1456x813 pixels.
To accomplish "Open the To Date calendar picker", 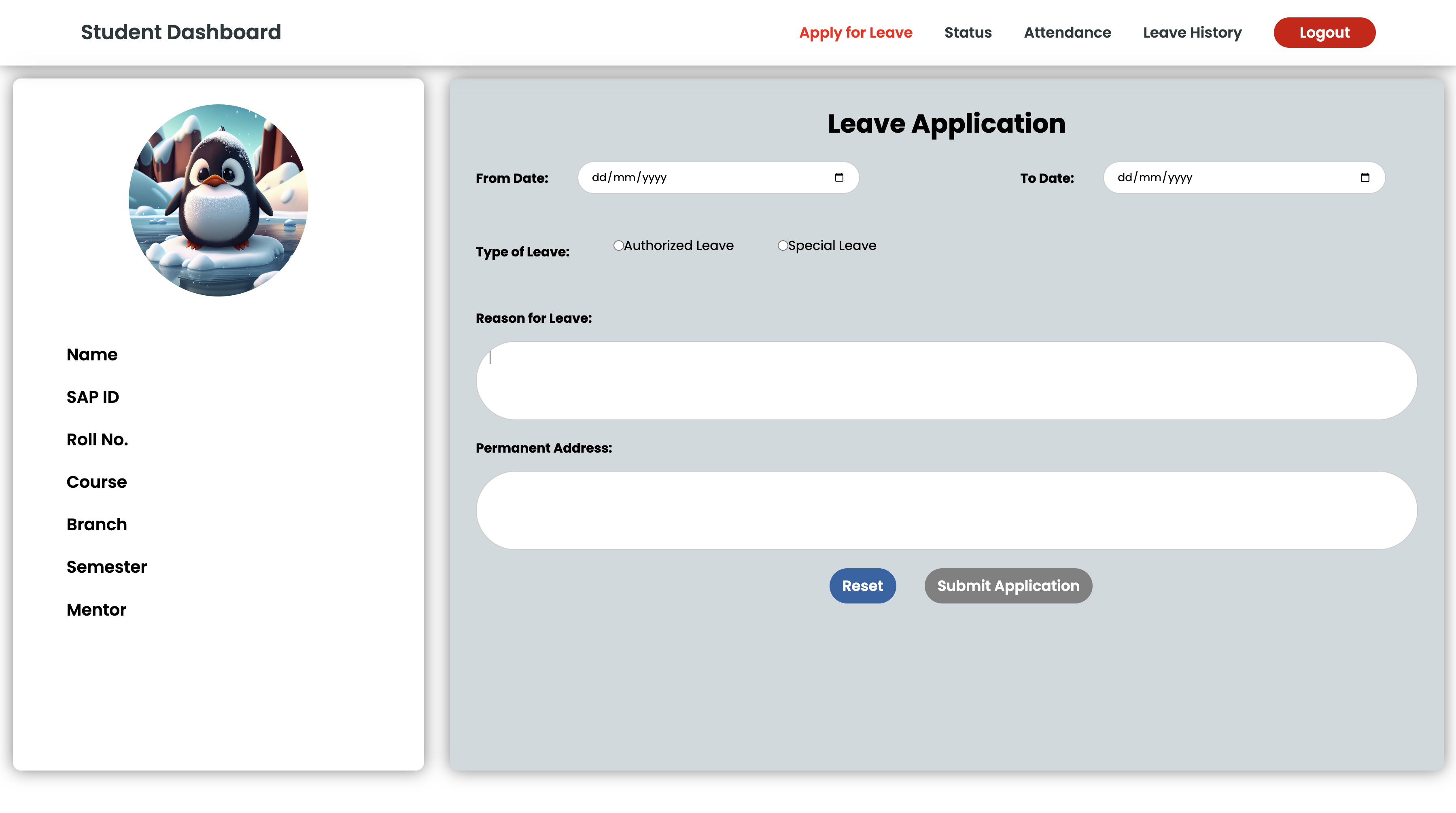I will click(x=1366, y=178).
